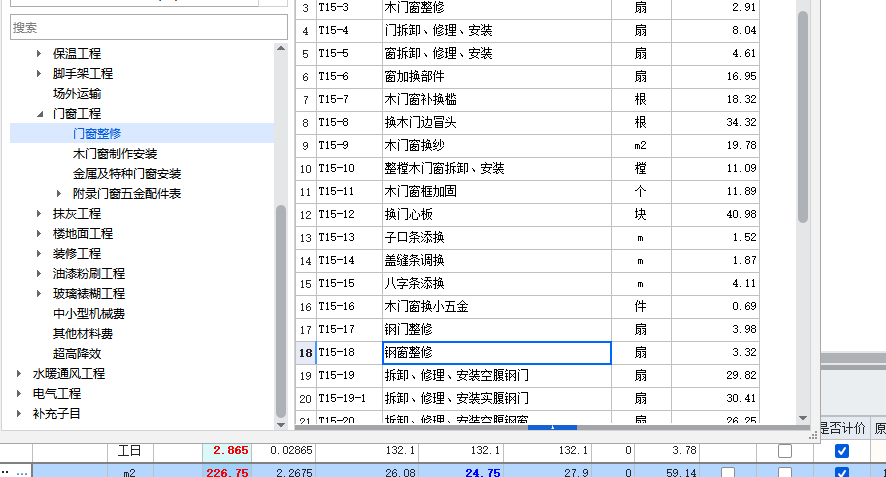Image resolution: width=886 pixels, height=477 pixels.
Task: Click the 3.78 value in 工日 row
Action: (667, 451)
